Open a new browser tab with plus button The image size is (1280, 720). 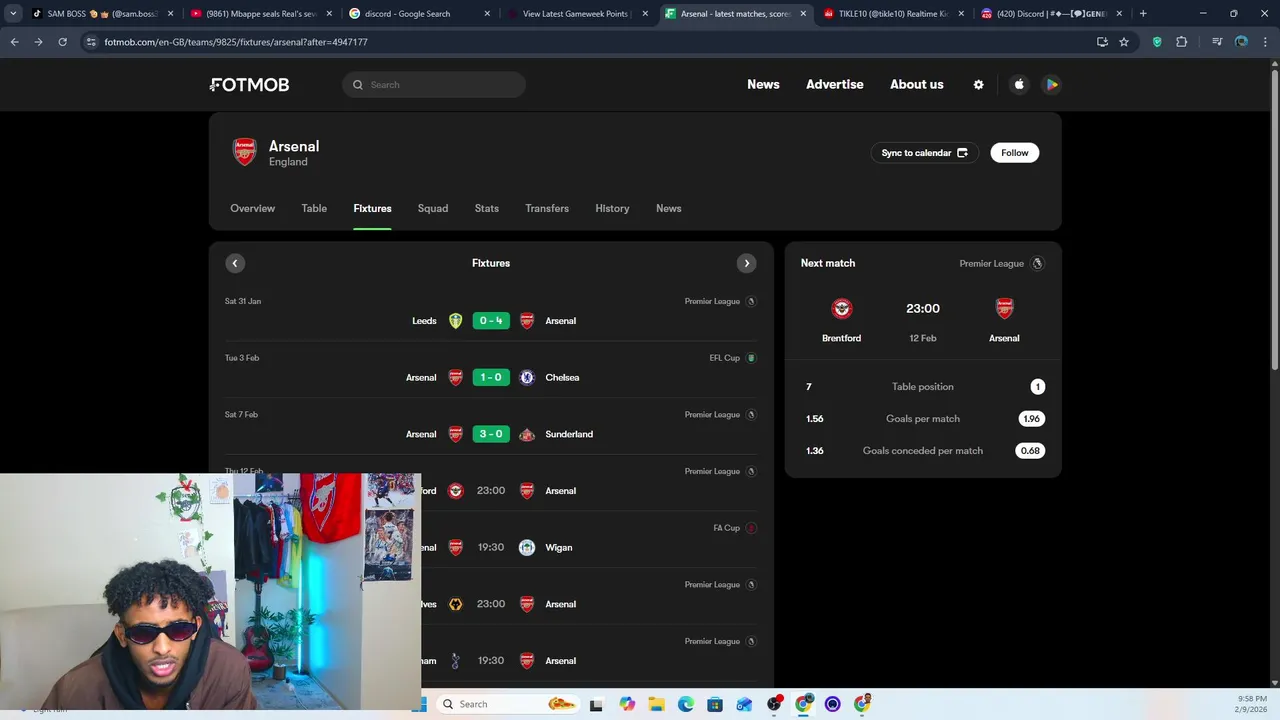(1143, 14)
